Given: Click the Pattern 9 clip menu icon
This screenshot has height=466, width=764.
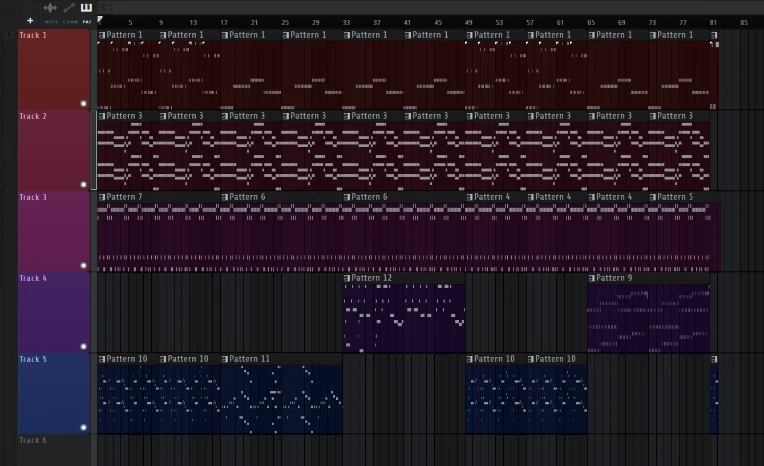Looking at the screenshot, I should tap(592, 278).
